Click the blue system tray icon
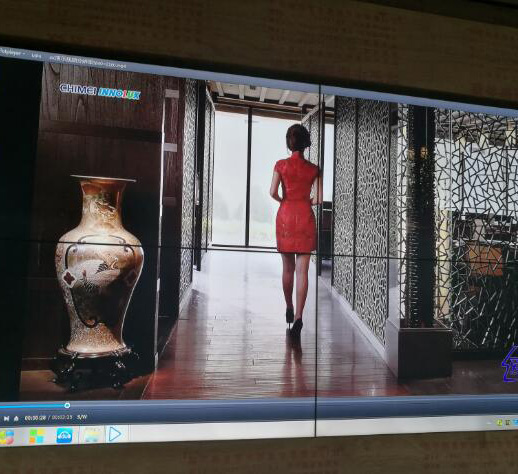The image size is (518, 474). (515, 422)
